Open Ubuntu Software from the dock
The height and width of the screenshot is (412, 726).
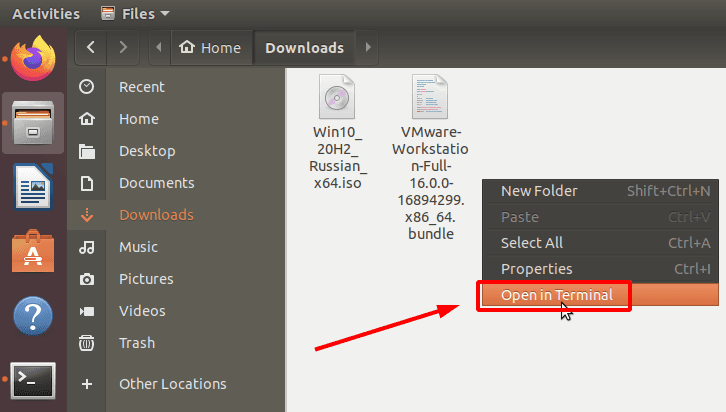pyautogui.click(x=33, y=251)
